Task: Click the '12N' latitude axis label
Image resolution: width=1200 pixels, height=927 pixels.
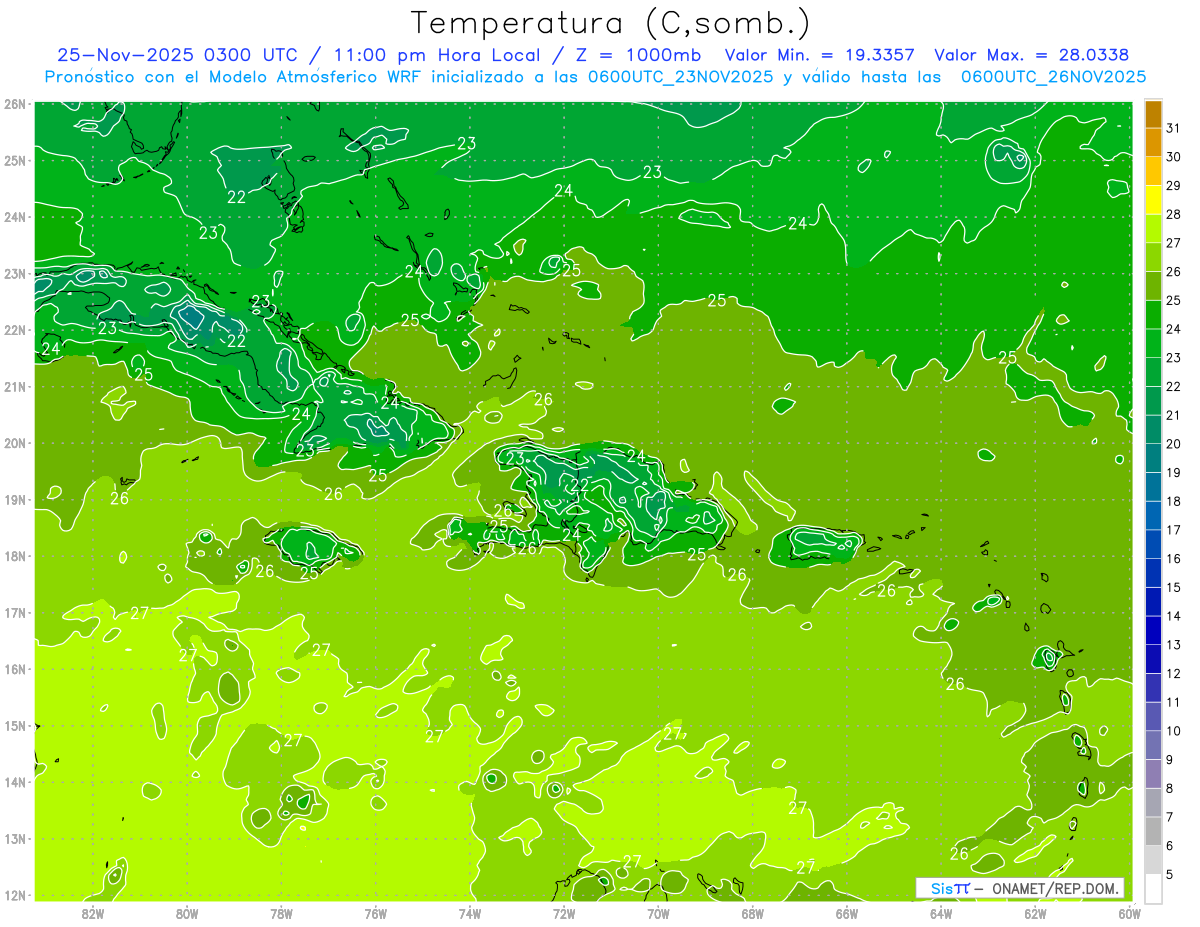Action: [15, 895]
